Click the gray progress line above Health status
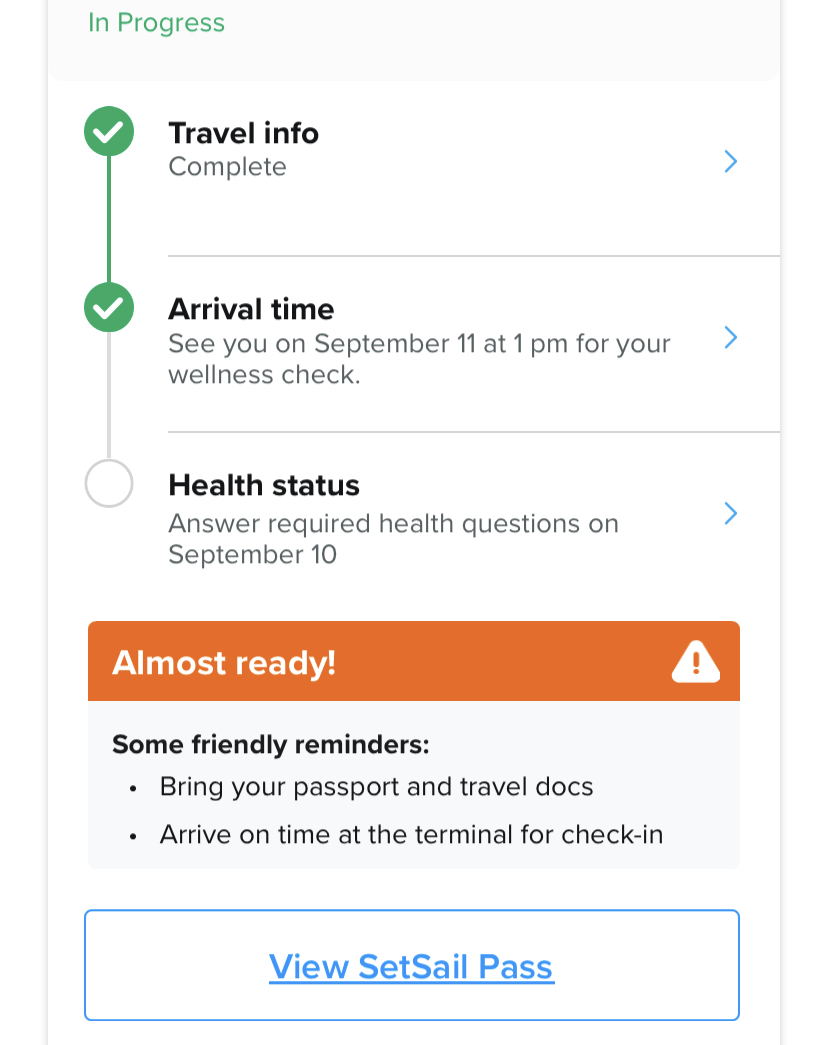 tap(109, 395)
